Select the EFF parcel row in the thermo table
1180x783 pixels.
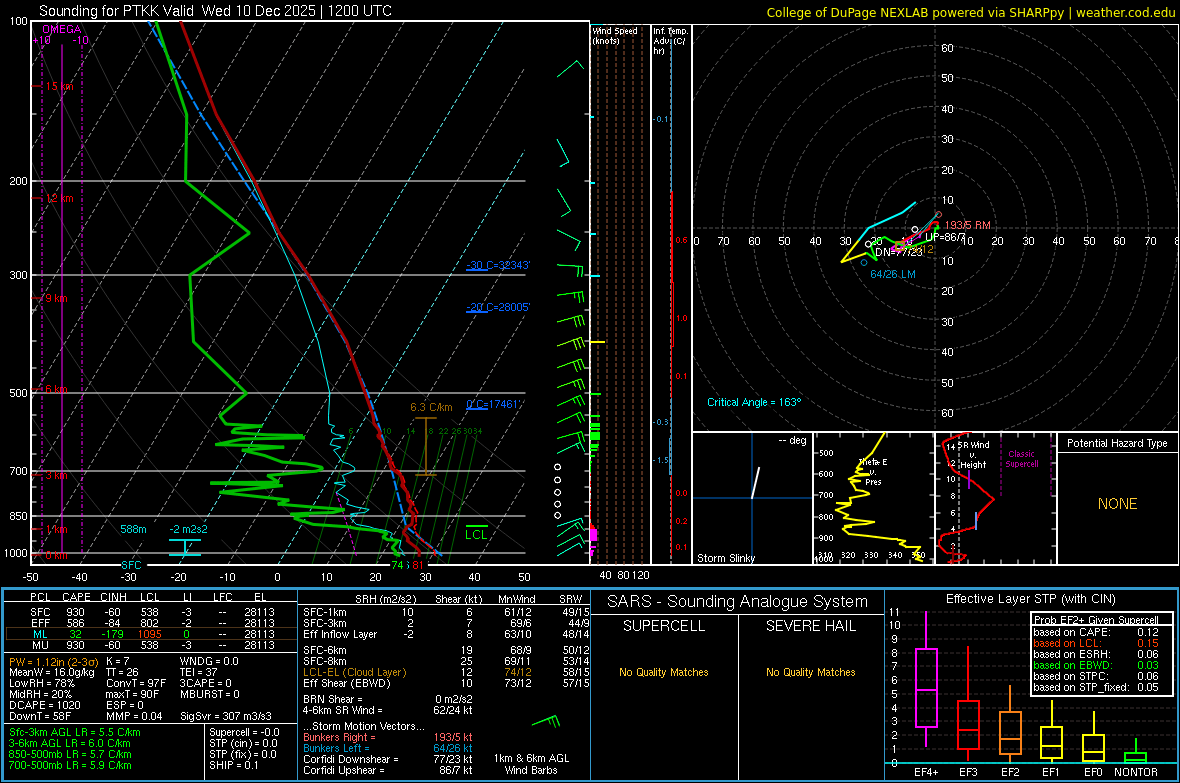pos(152,623)
